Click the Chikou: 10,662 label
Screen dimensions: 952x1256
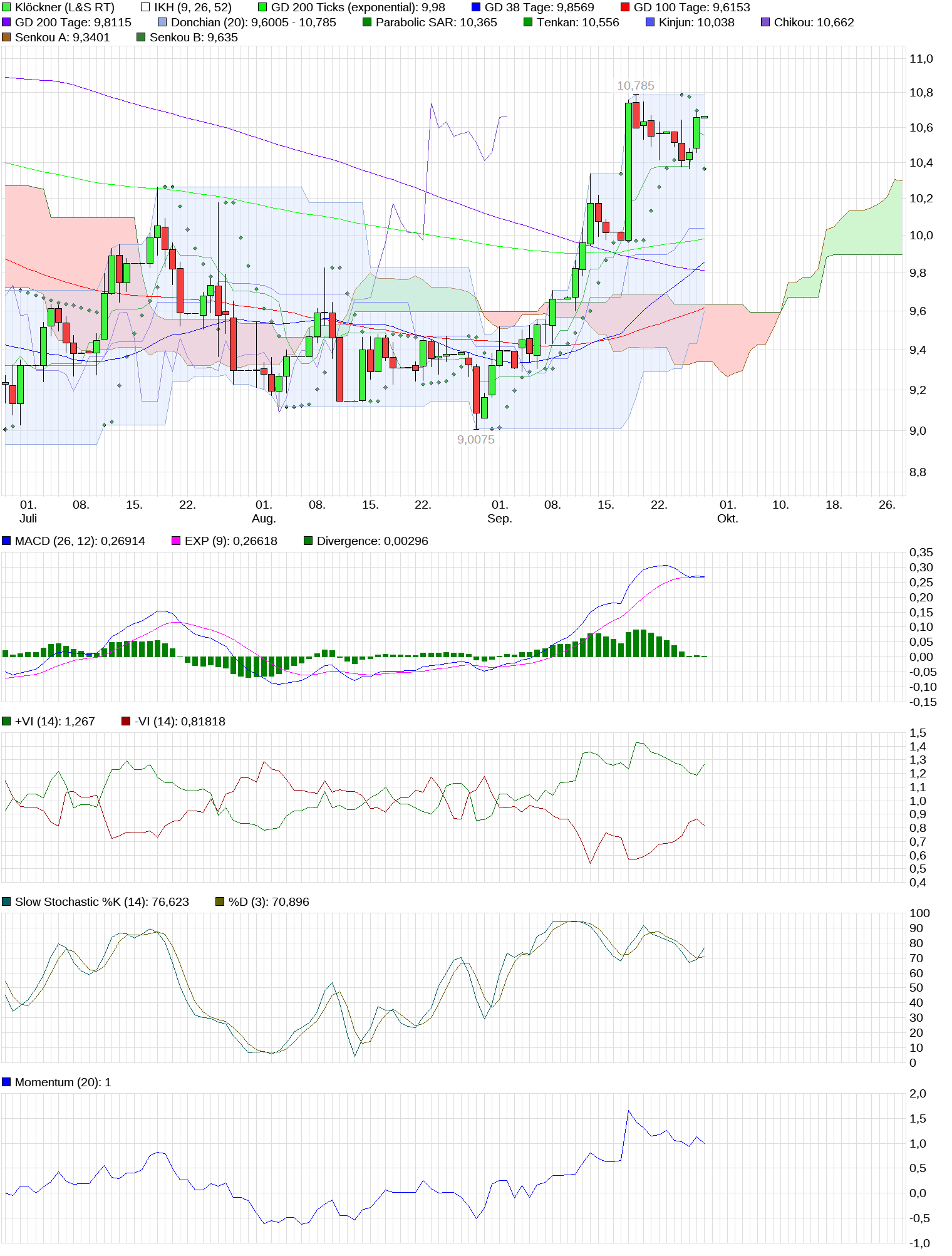(814, 23)
